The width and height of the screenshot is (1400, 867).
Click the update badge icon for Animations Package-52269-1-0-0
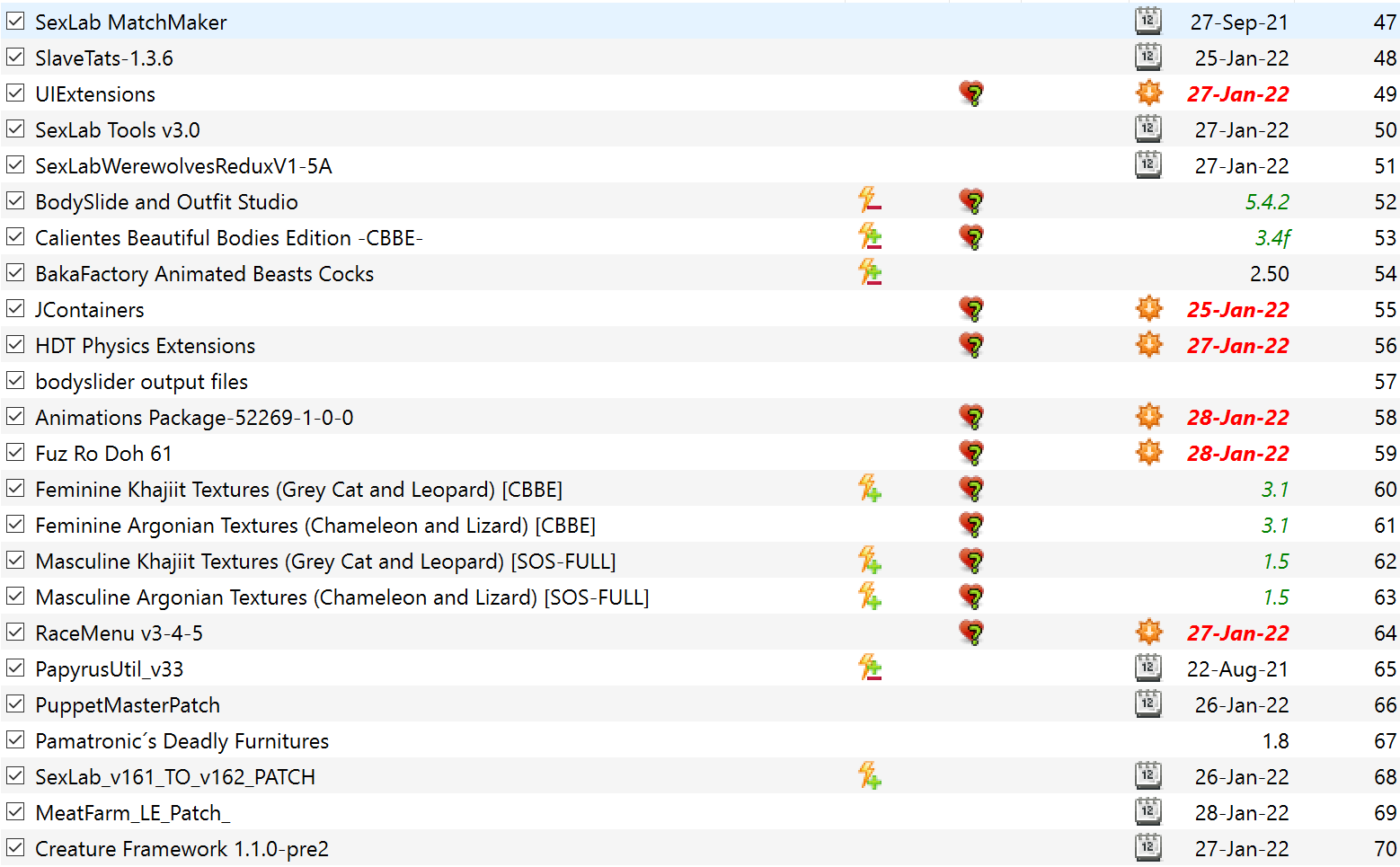click(x=1148, y=416)
